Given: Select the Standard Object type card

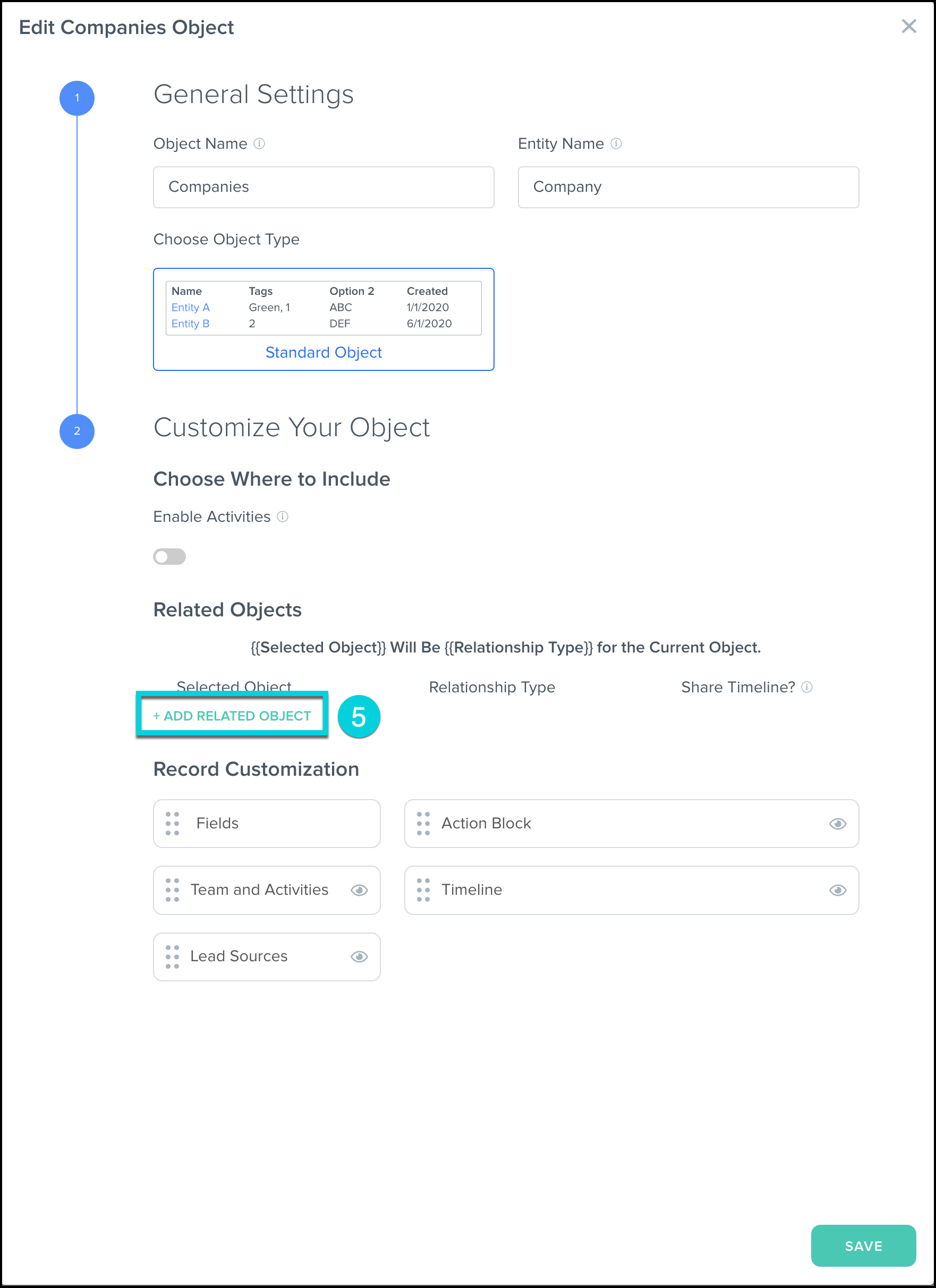Looking at the screenshot, I should pyautogui.click(x=324, y=319).
